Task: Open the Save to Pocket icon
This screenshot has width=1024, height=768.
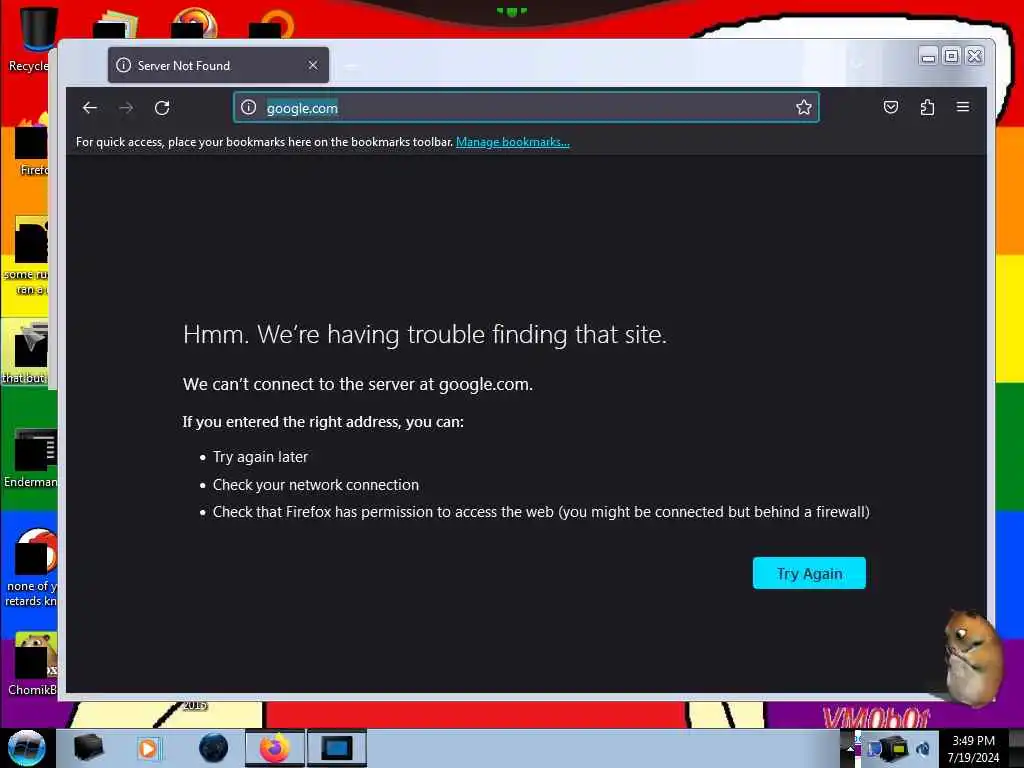Action: [890, 107]
